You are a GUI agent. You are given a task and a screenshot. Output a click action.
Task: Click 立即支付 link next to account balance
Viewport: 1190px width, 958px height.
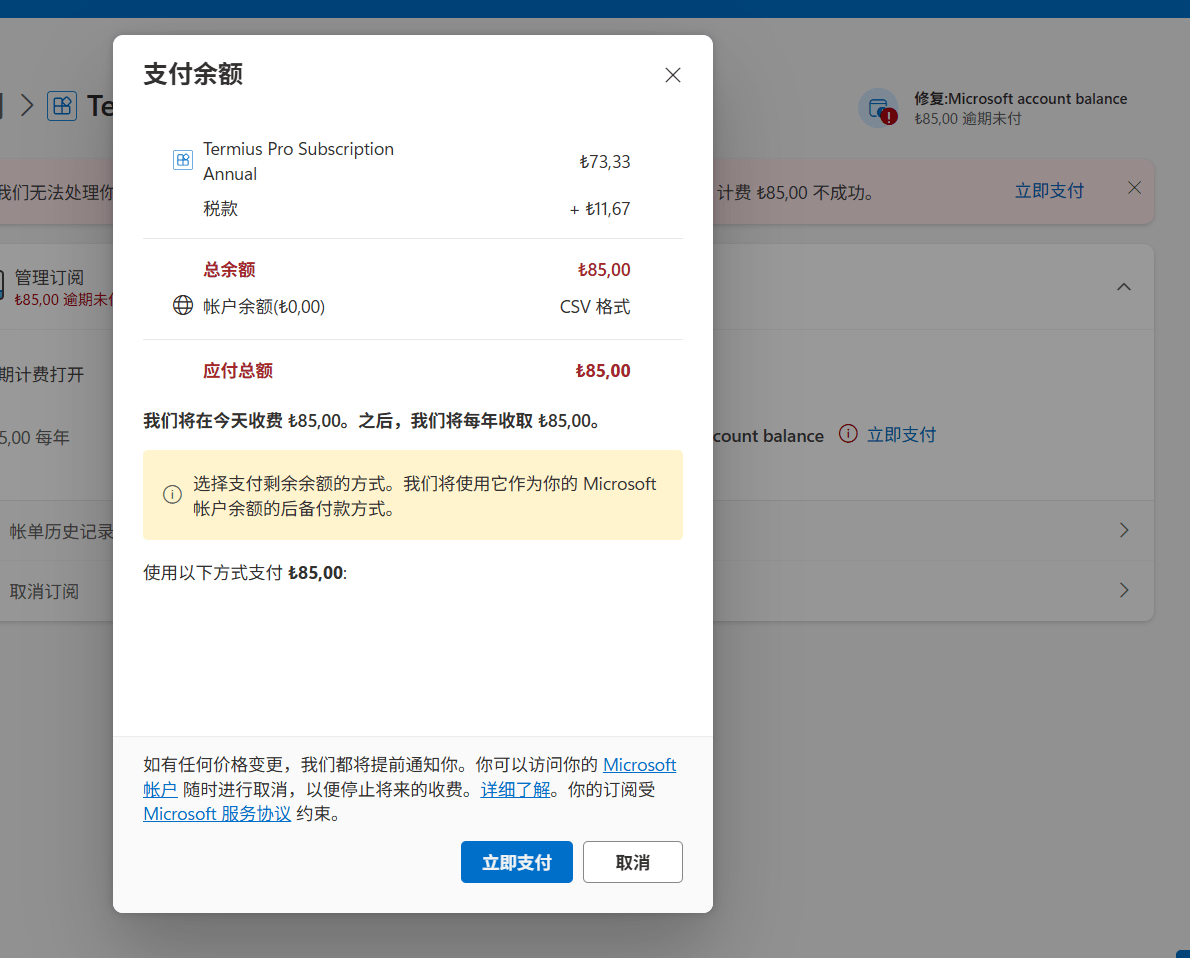[x=901, y=434]
